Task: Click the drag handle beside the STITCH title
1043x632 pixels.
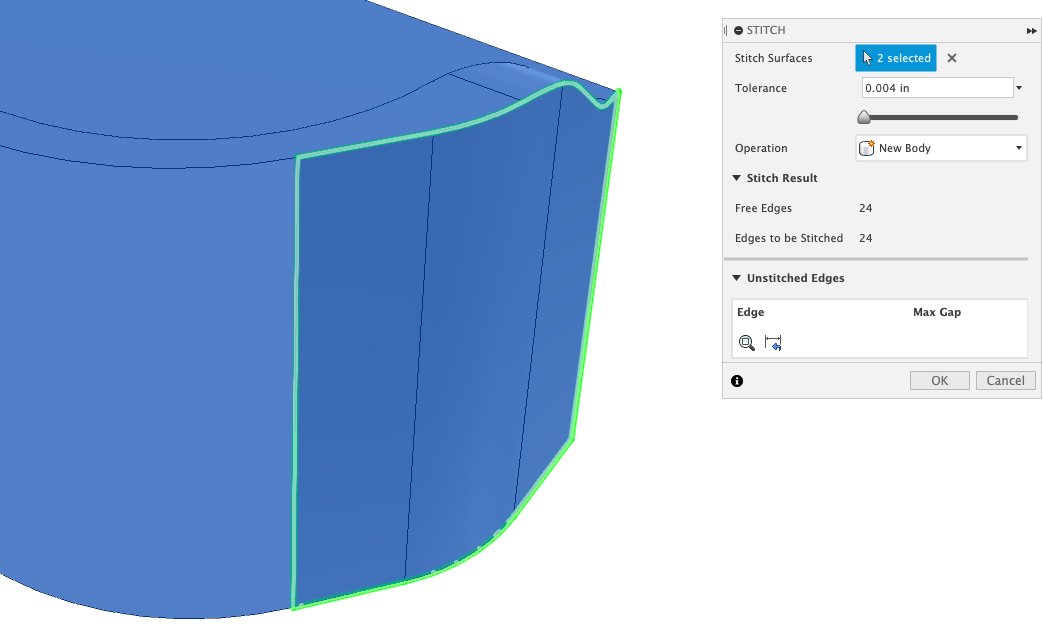Action: point(726,30)
